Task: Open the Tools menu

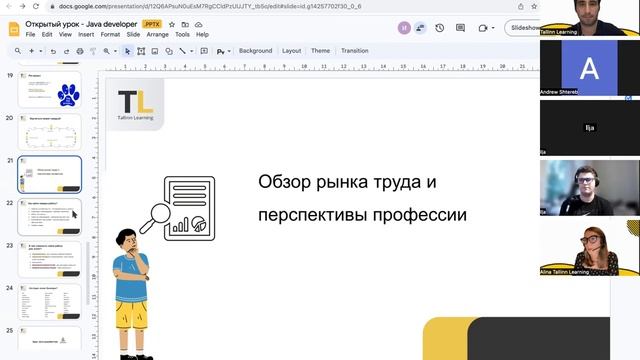Action: tap(182, 35)
